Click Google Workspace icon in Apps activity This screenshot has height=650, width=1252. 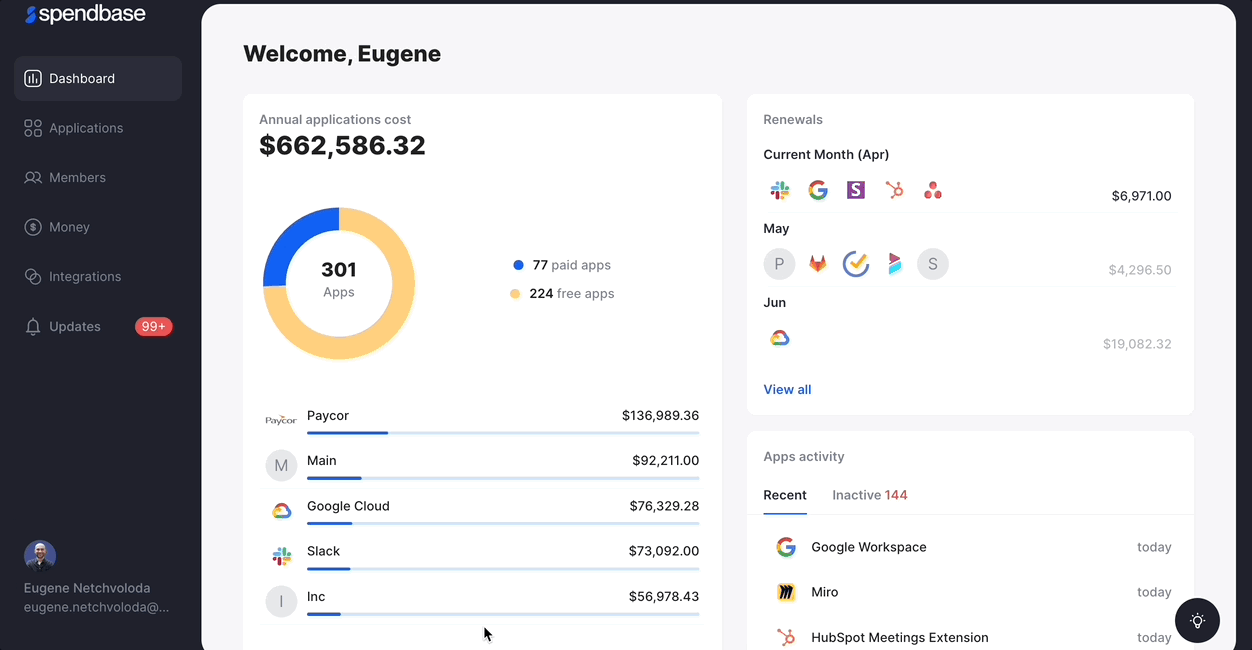(x=786, y=547)
